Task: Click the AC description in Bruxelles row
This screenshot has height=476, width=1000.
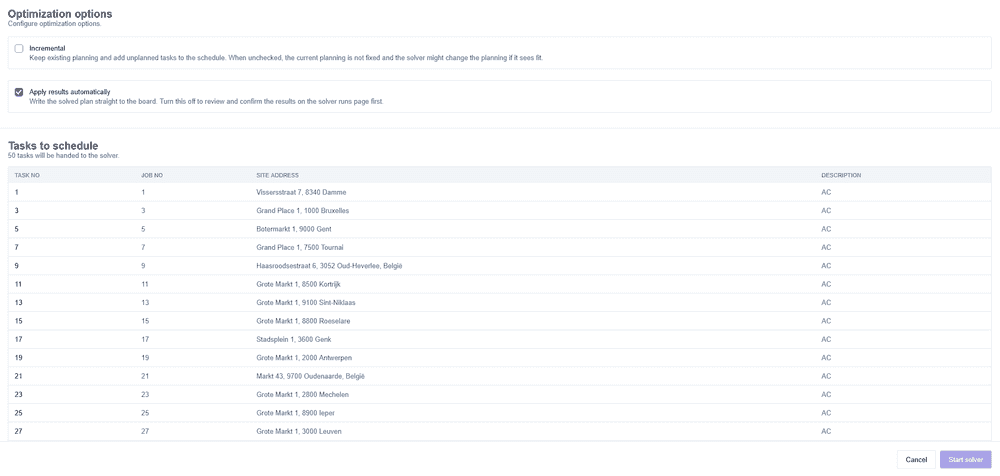Action: (x=826, y=211)
